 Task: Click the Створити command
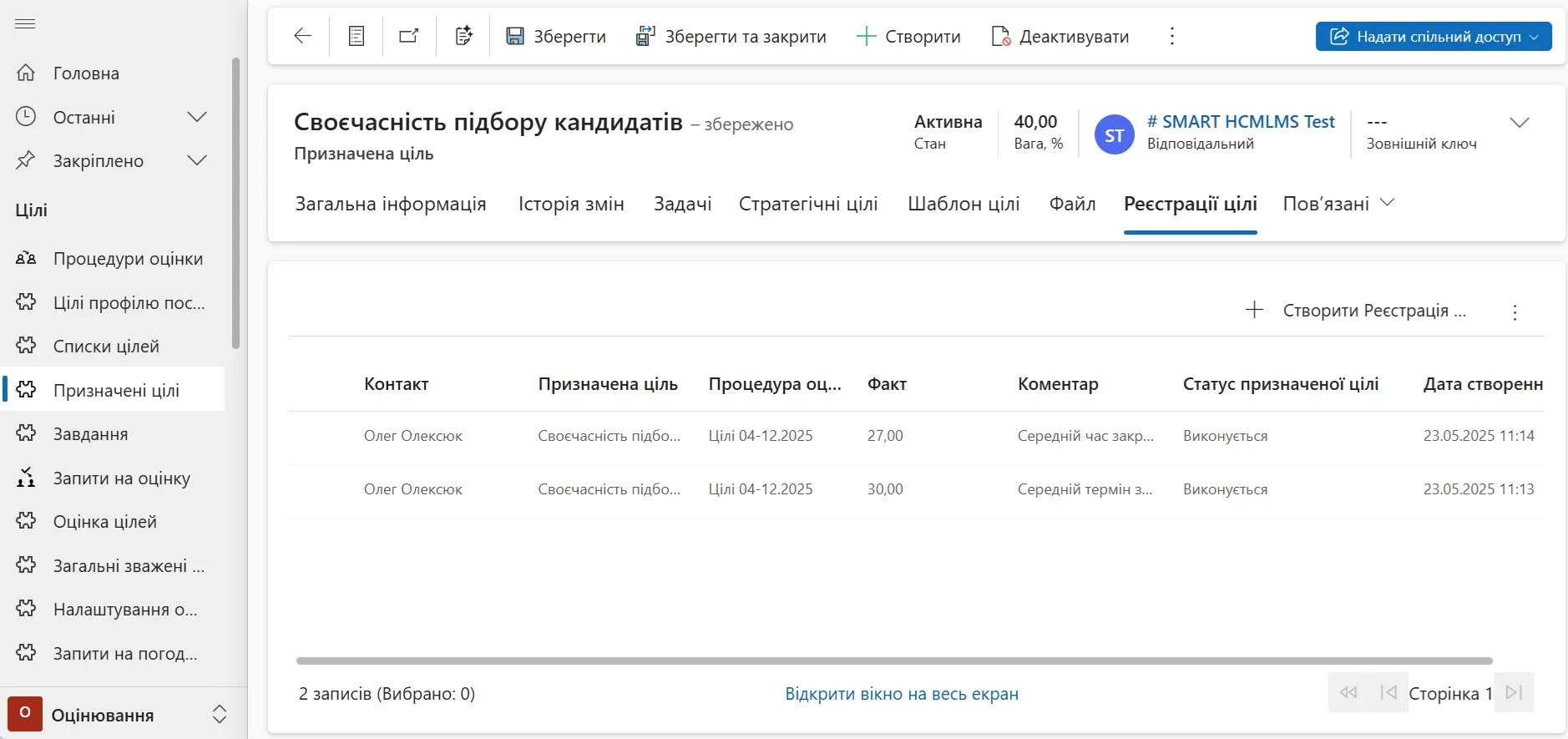tap(908, 36)
